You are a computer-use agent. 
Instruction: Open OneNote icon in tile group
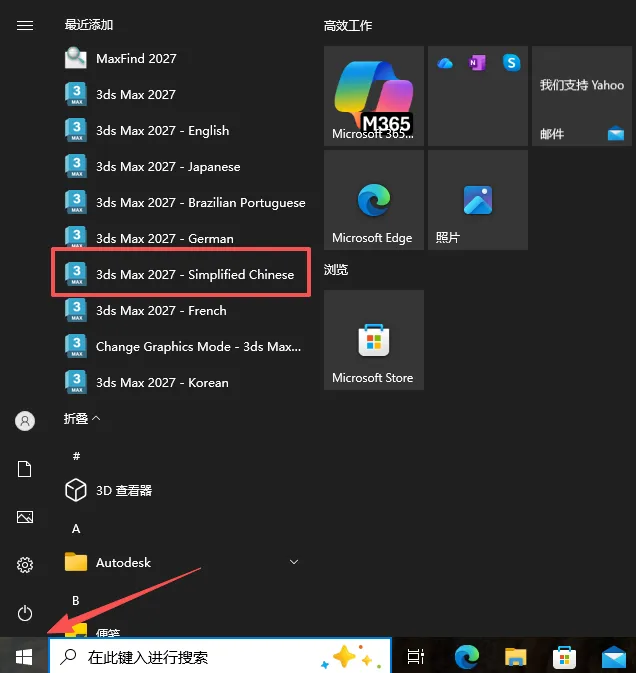point(477,63)
